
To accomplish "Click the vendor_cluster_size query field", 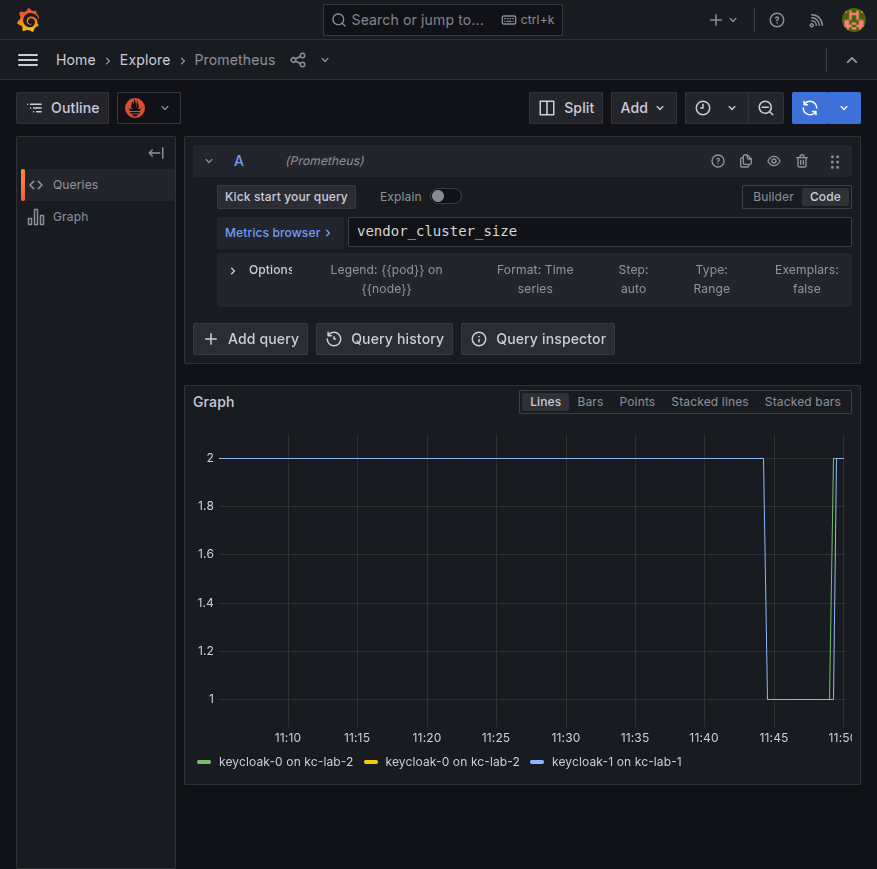I will (x=600, y=232).
